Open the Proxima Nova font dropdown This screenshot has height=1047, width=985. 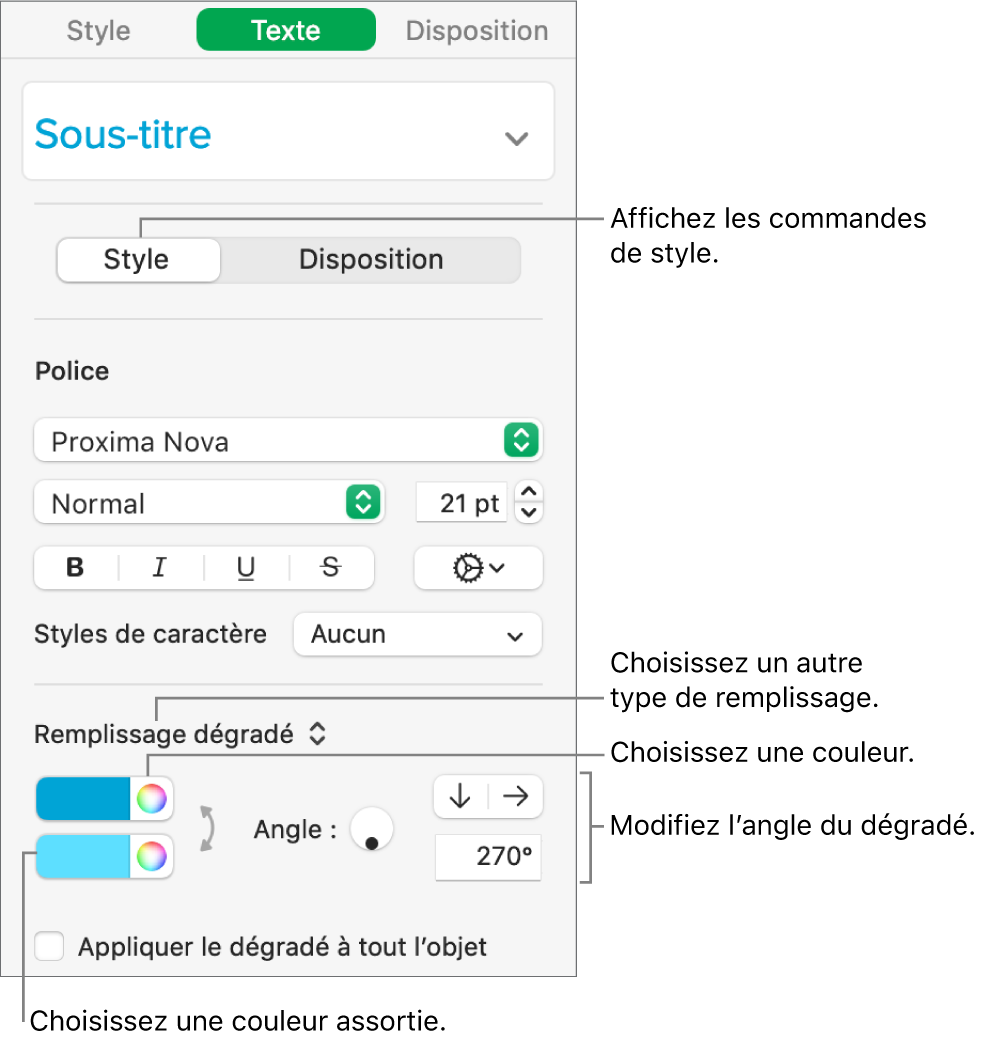coord(288,441)
